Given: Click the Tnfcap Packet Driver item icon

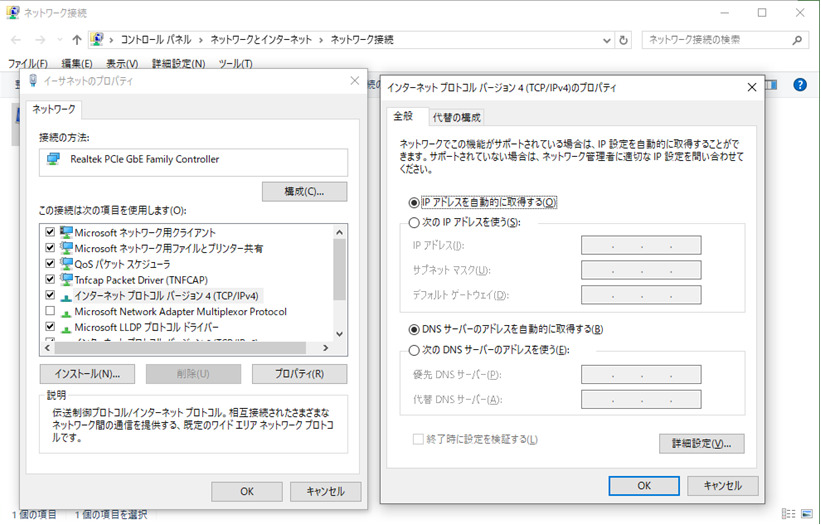Looking at the screenshot, I should click(66, 279).
